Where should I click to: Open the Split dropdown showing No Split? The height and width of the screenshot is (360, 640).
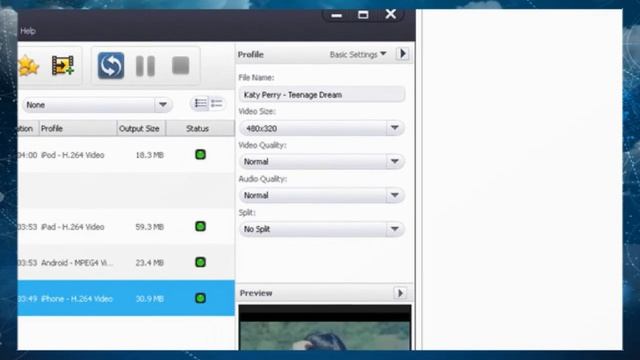pyautogui.click(x=322, y=229)
